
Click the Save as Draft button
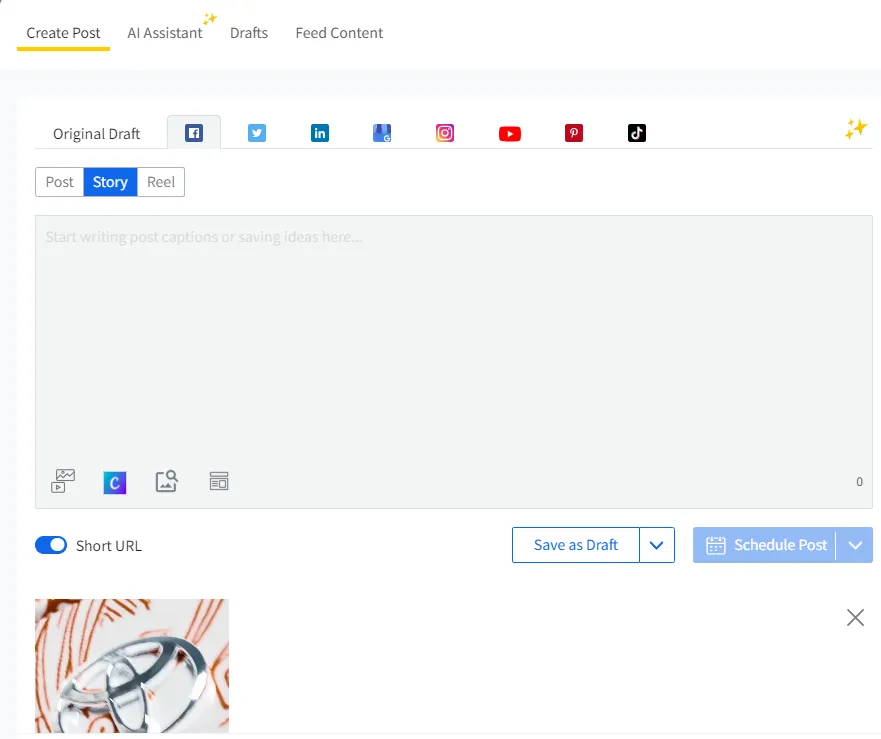(x=576, y=545)
